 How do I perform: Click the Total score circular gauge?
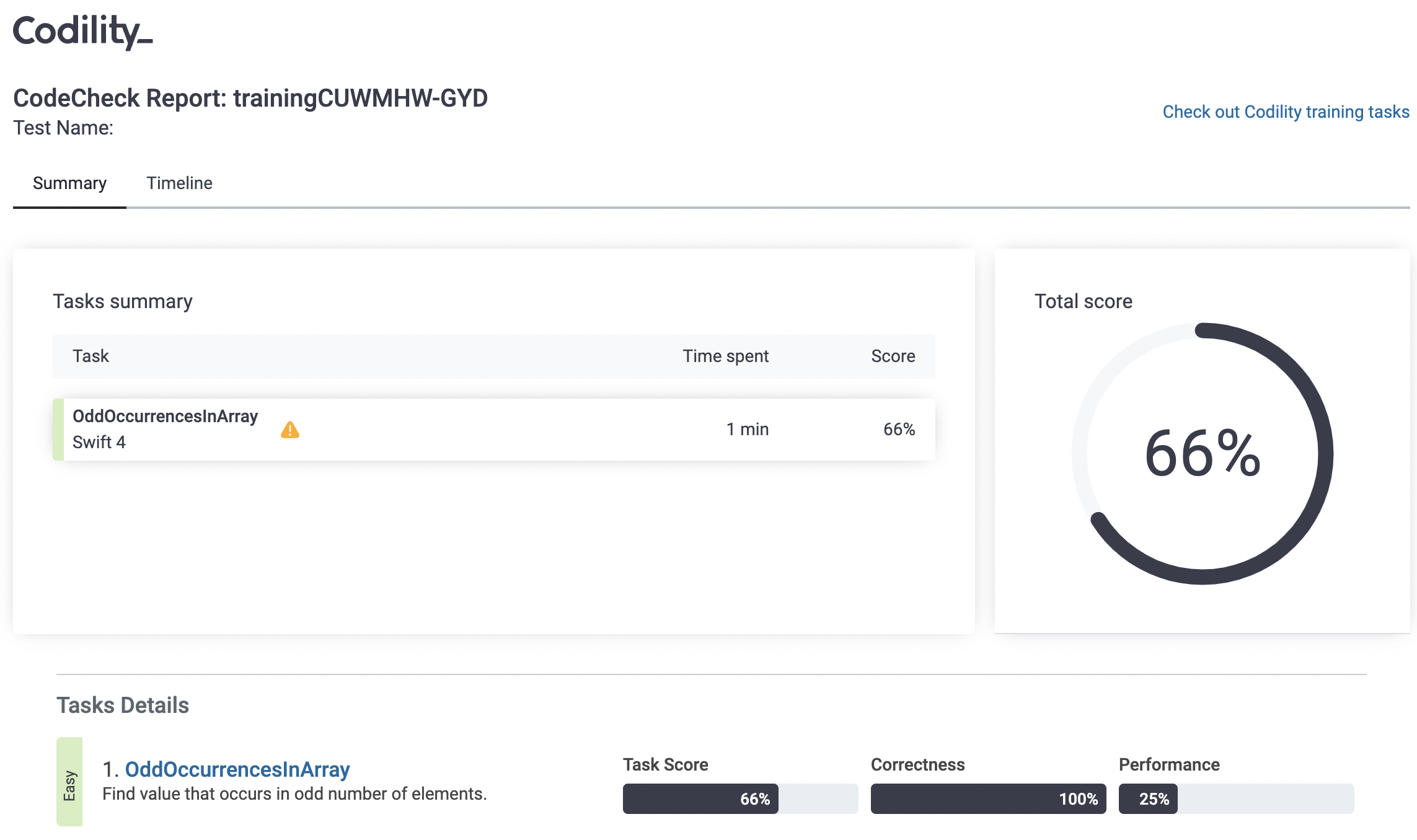click(x=1202, y=454)
